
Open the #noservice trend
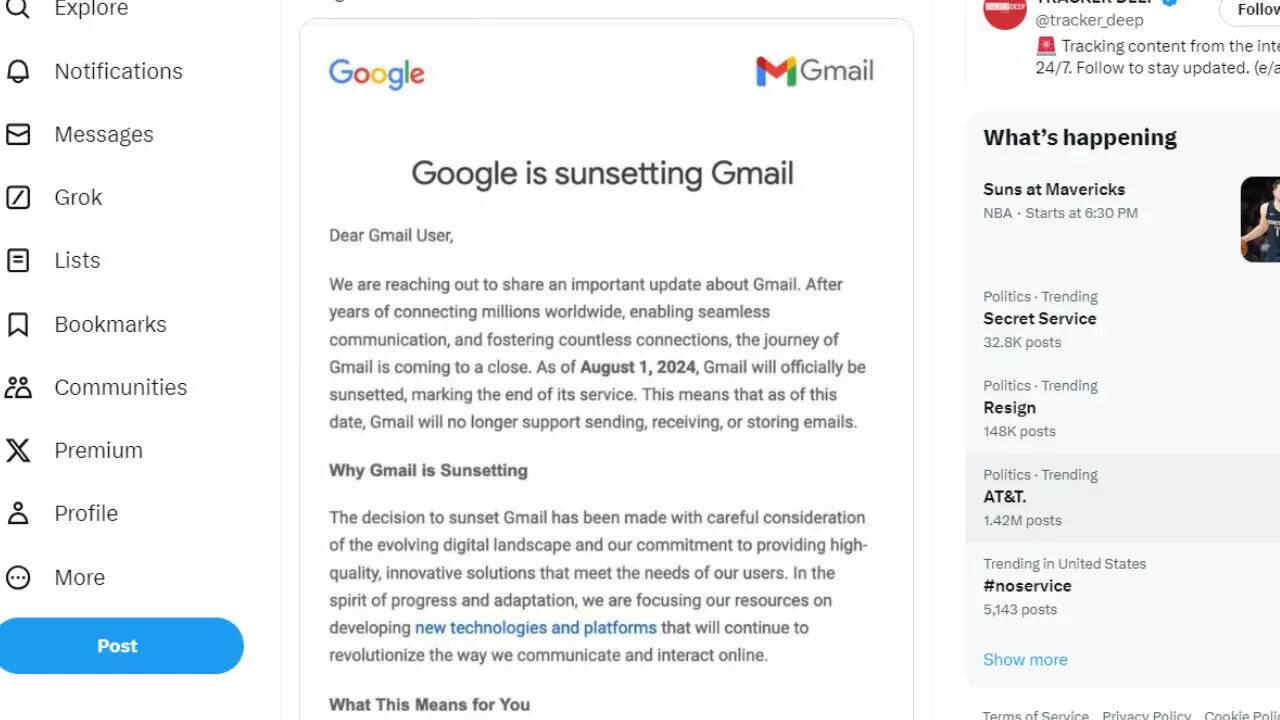click(x=1027, y=585)
